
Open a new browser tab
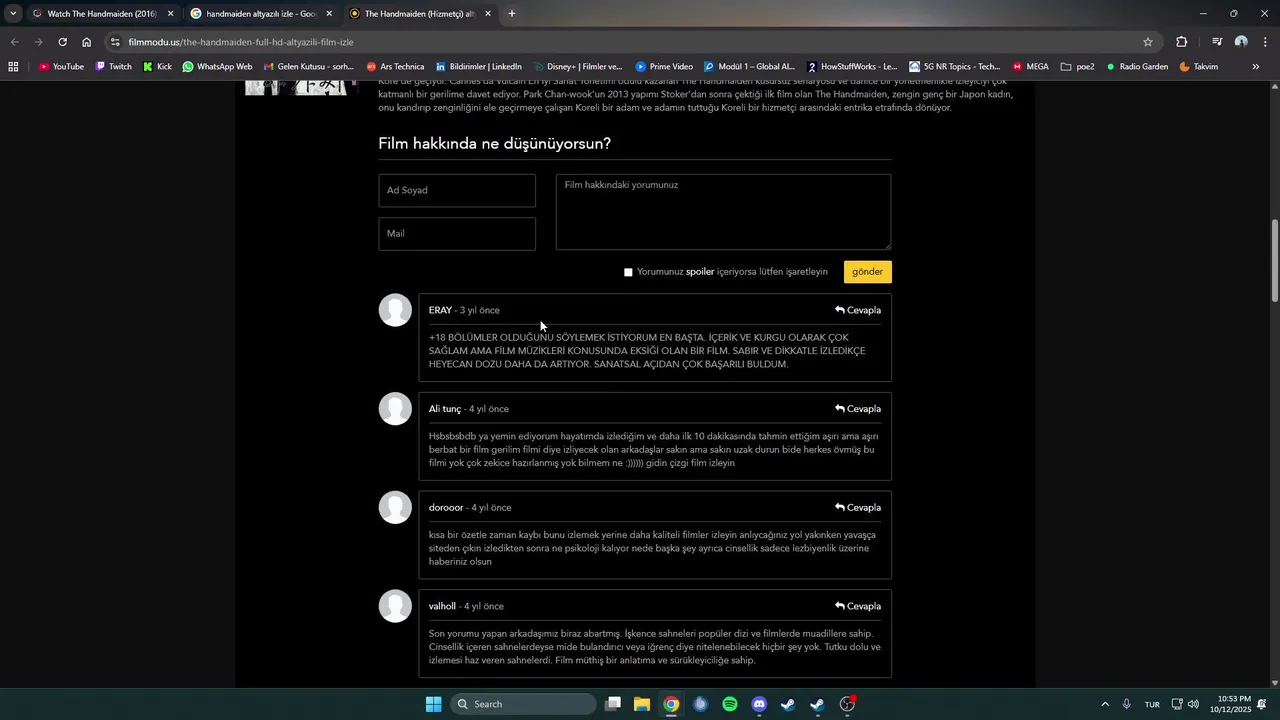tap(512, 14)
